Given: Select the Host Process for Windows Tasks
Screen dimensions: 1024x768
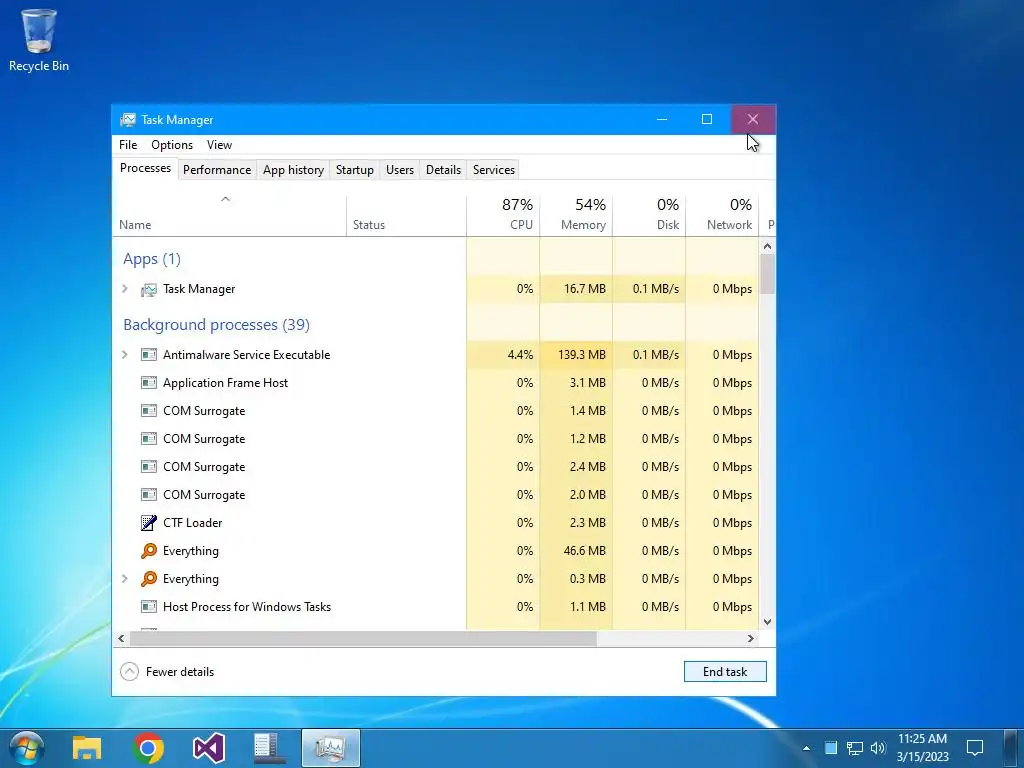Looking at the screenshot, I should [x=436, y=607].
